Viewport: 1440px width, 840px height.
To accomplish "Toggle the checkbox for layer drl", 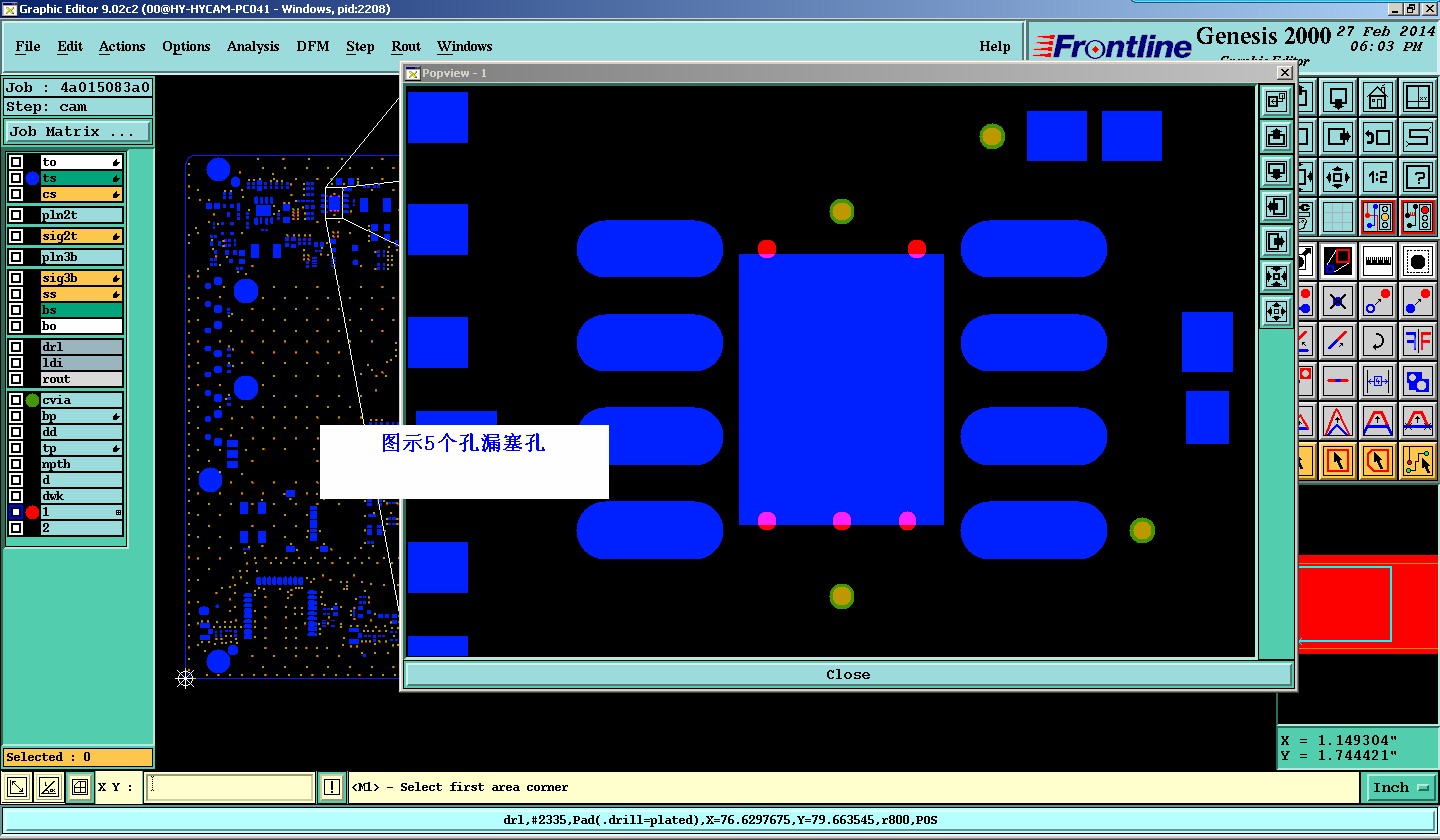I will coord(16,347).
